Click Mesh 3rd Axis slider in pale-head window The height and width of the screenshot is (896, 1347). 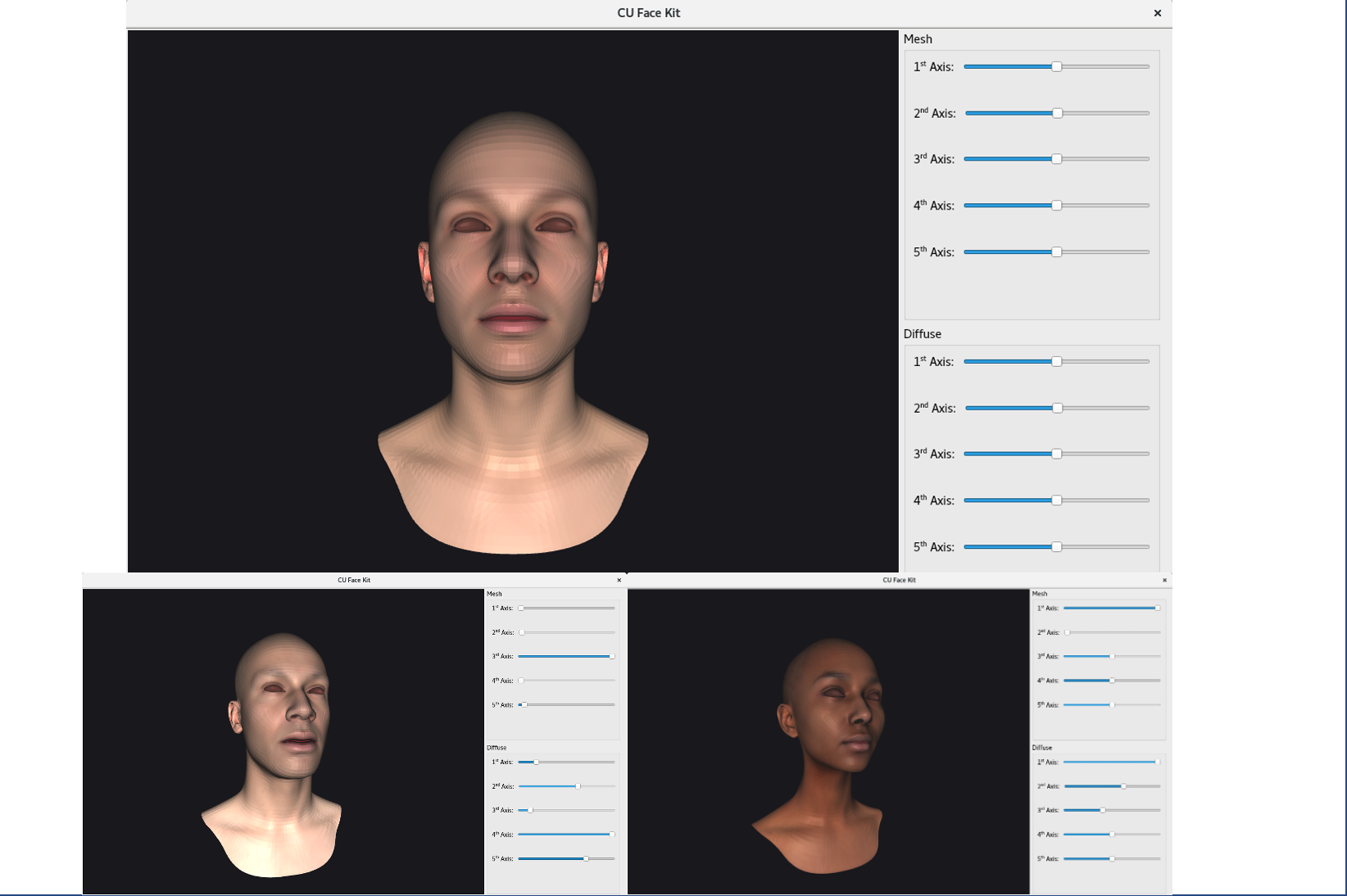tap(566, 656)
